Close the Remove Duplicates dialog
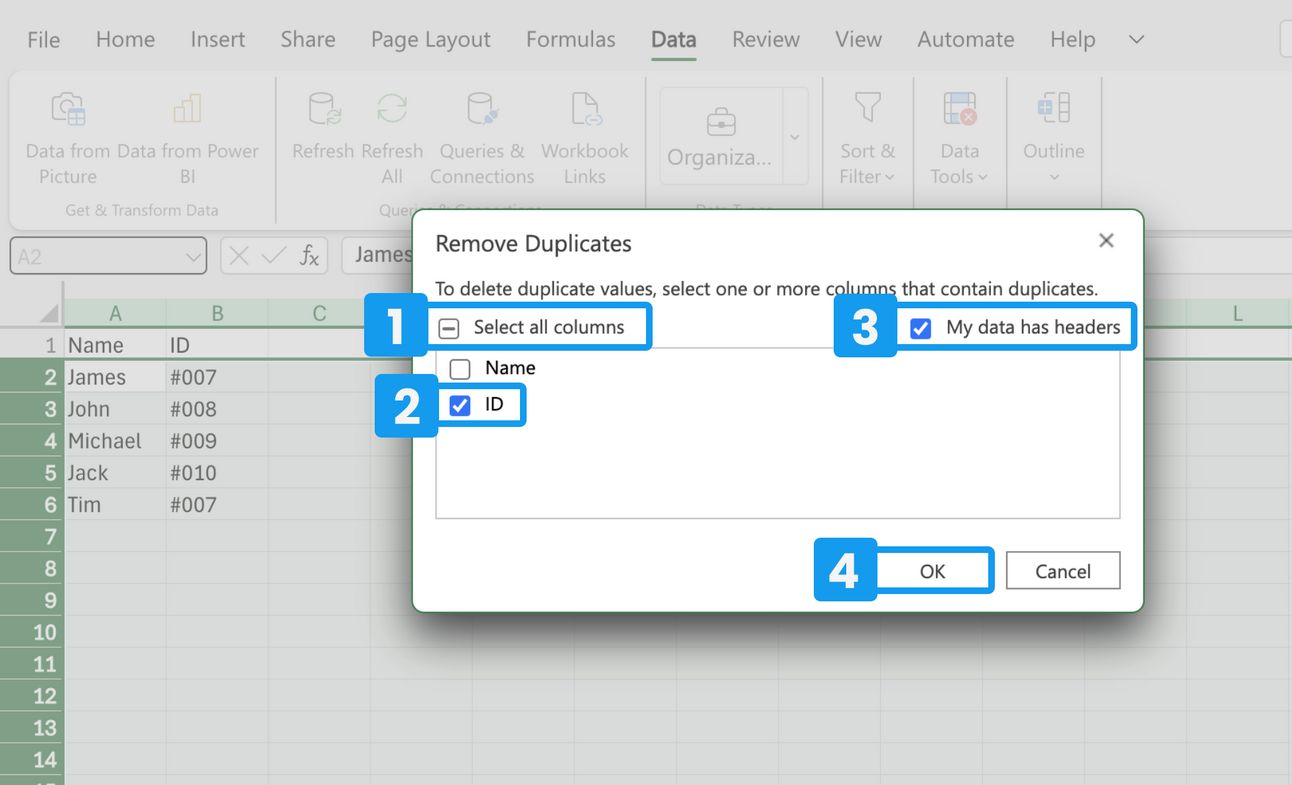 [1106, 240]
